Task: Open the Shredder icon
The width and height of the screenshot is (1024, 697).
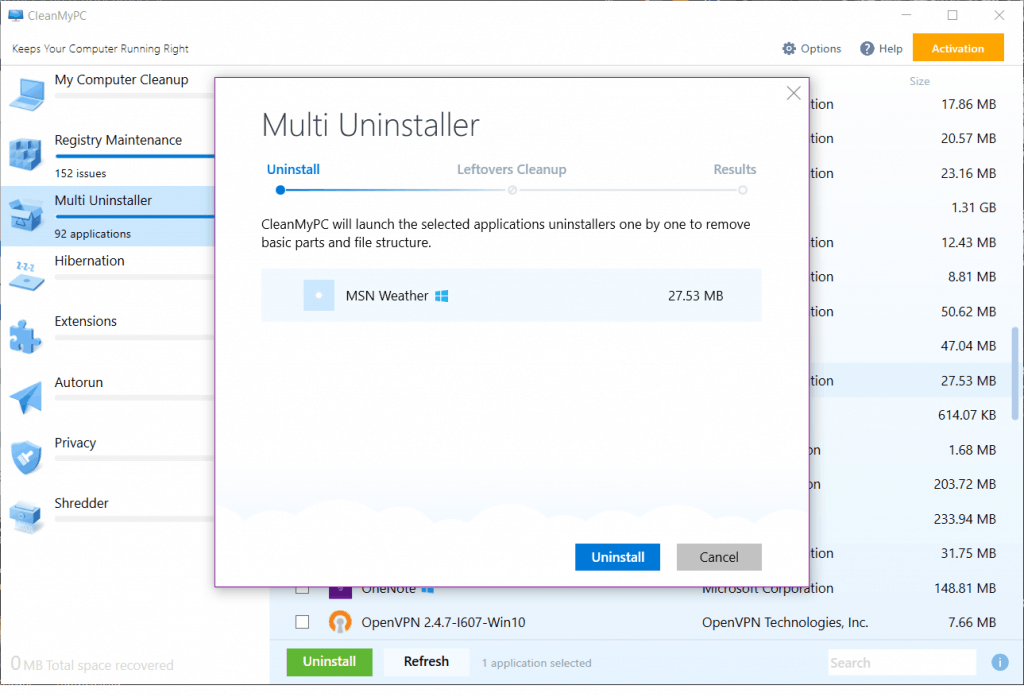Action: 26,517
